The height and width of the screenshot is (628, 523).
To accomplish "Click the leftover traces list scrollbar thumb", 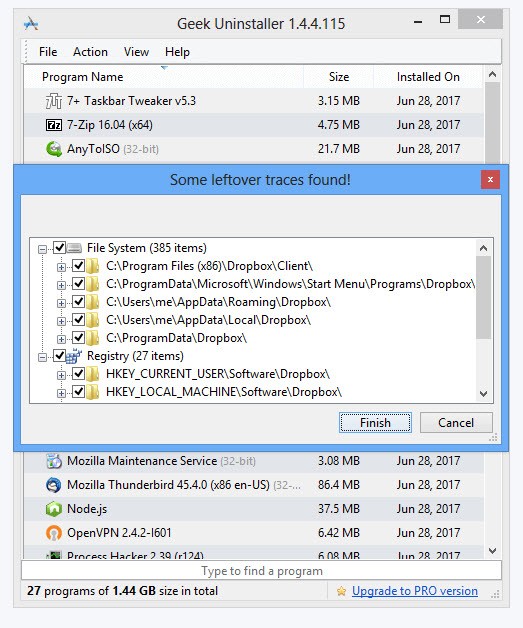I will pyautogui.click(x=484, y=298).
